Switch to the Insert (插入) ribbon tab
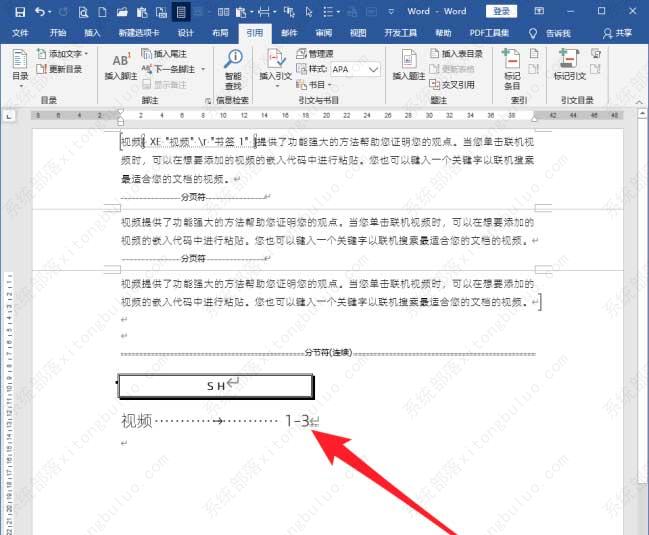Screen dimensions: 649x535 pyautogui.click(x=92, y=33)
